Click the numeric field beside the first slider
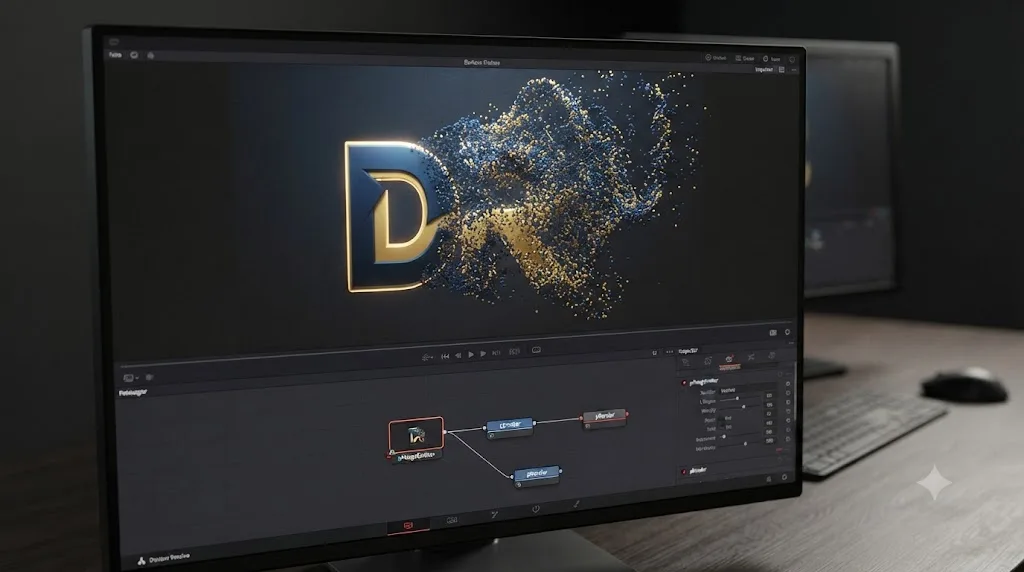Screen dimensions: 1024x572 click(x=769, y=396)
